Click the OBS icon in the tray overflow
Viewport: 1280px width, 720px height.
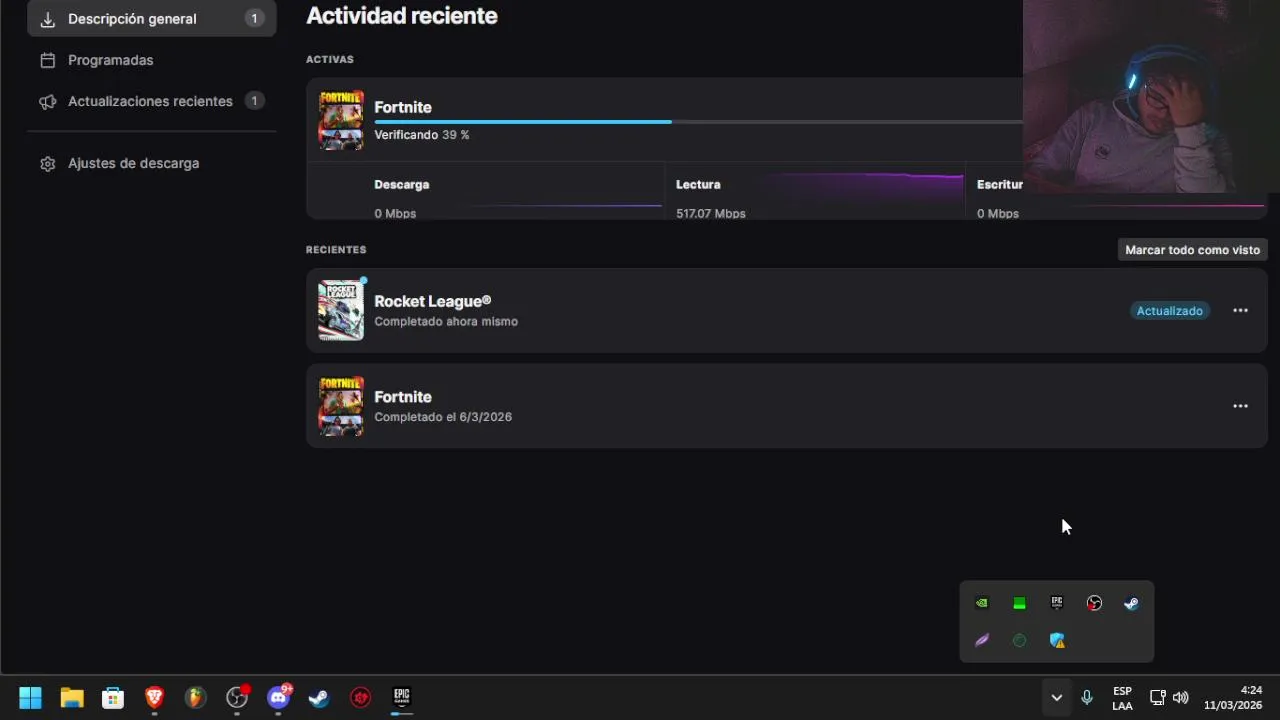pos(1094,603)
